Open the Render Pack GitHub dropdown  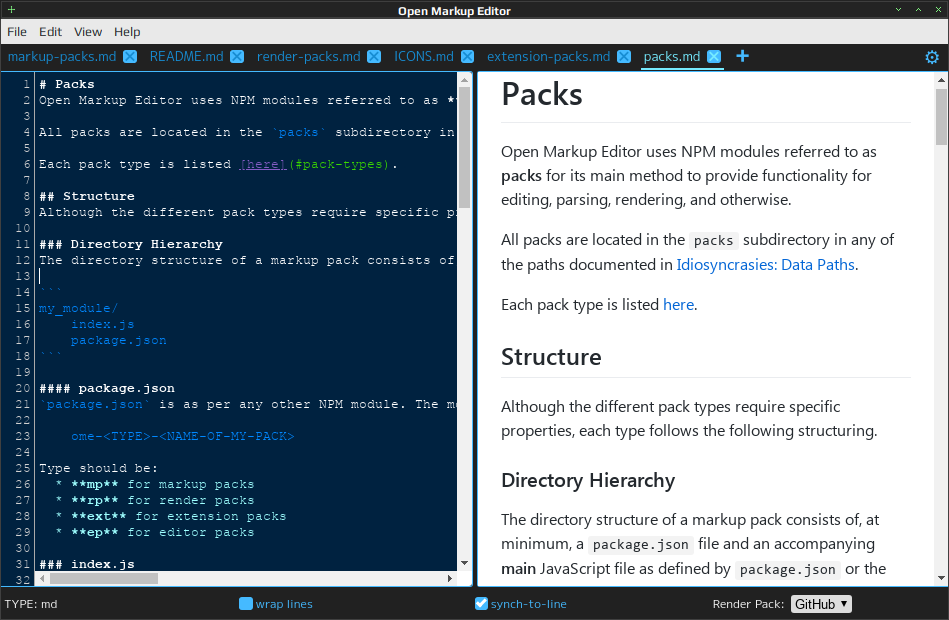point(821,604)
